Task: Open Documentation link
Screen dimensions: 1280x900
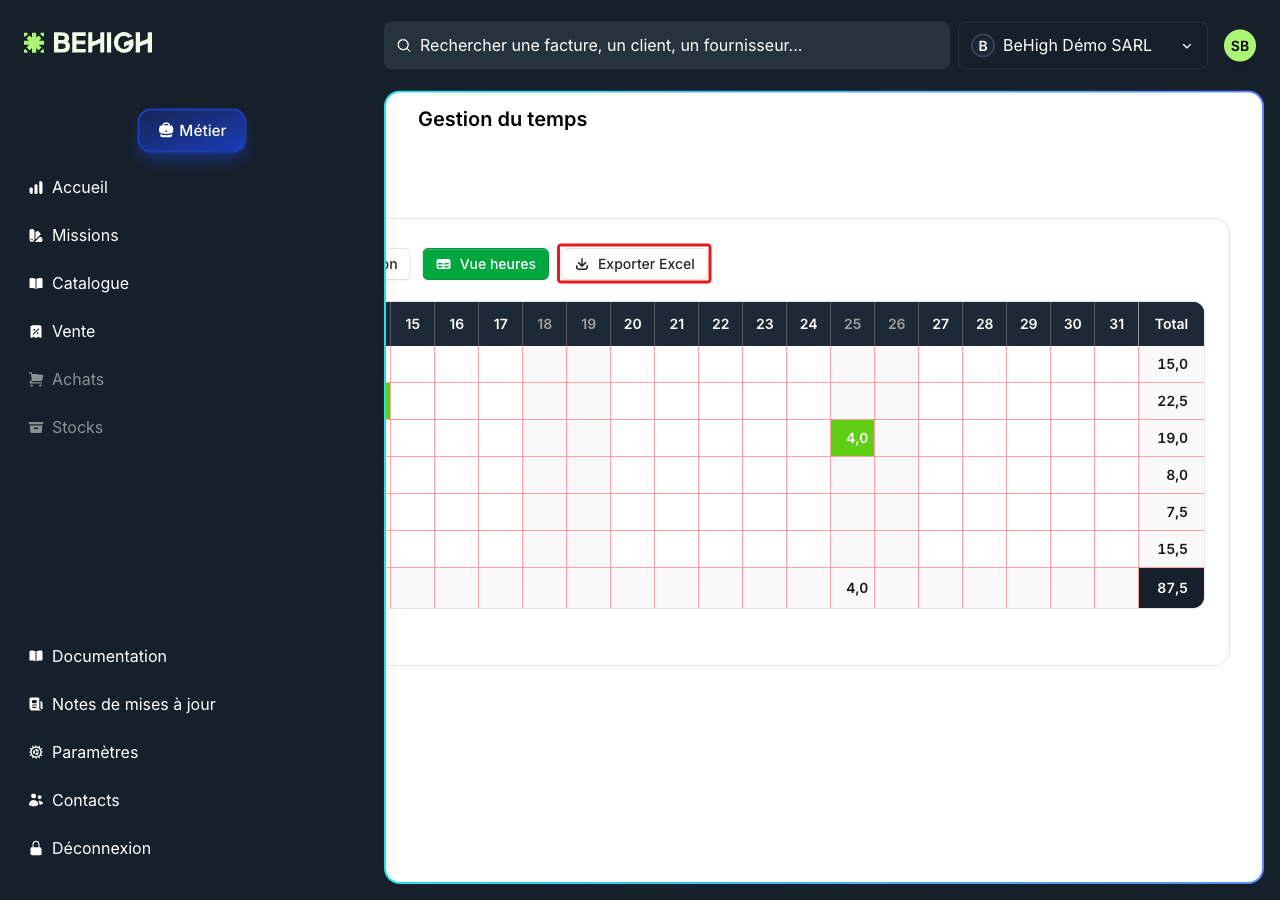Action: [x=109, y=656]
